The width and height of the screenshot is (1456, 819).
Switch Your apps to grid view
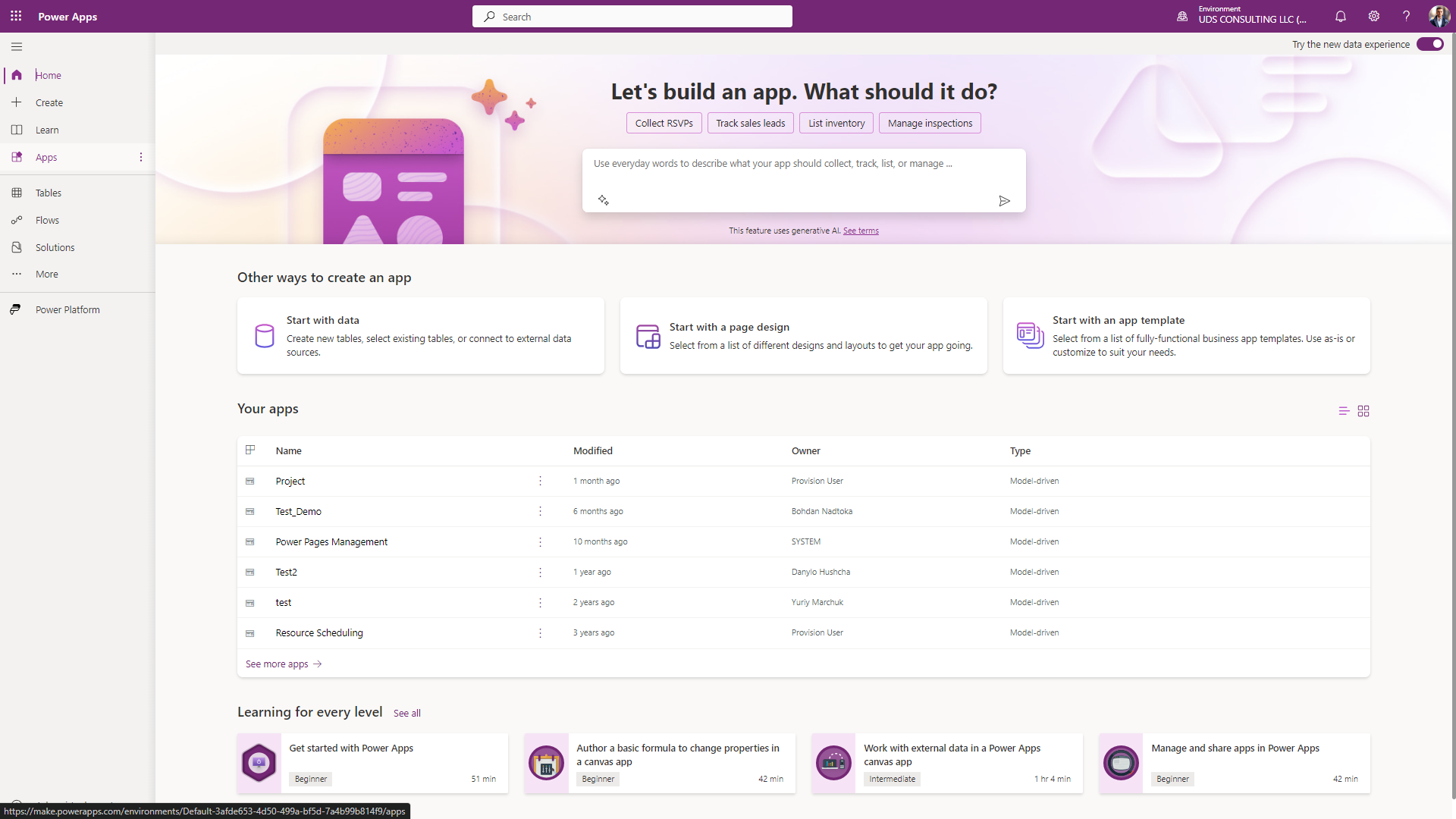pyautogui.click(x=1363, y=411)
